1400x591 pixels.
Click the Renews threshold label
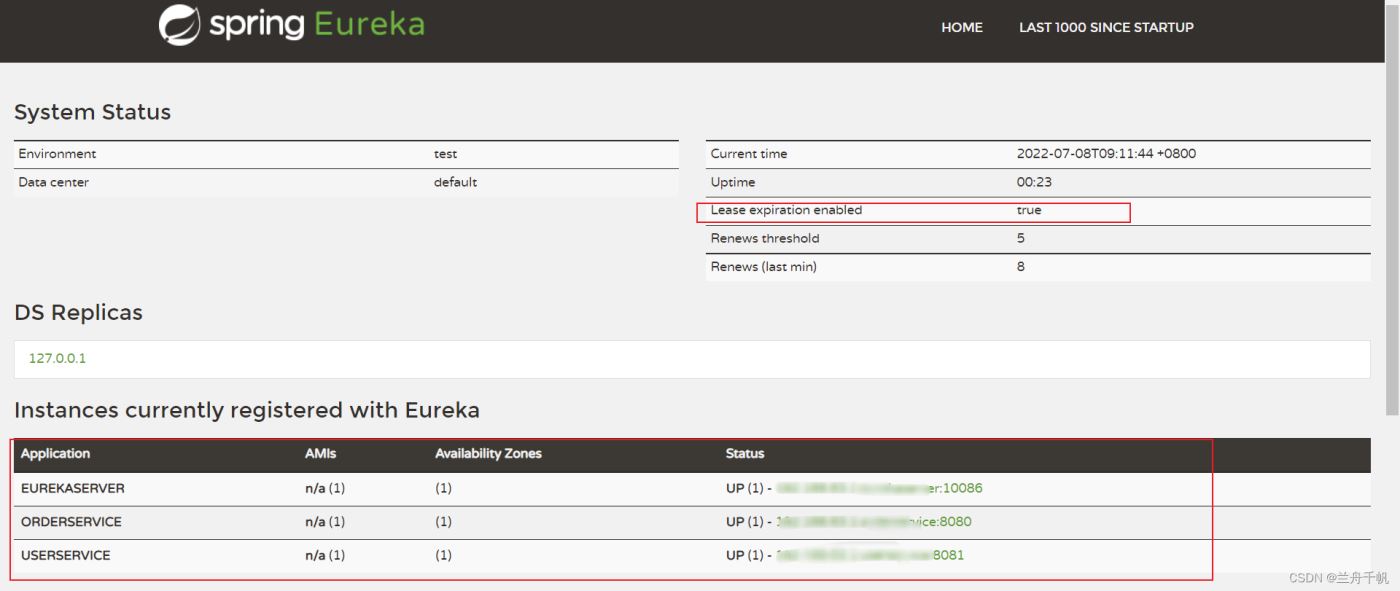[765, 238]
